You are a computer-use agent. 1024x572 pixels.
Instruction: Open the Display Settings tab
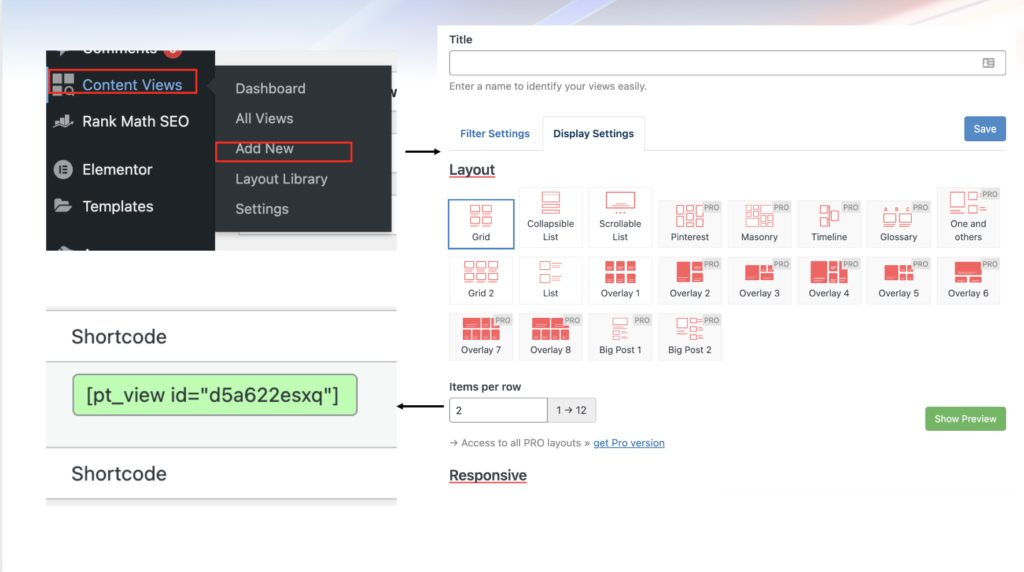(x=593, y=134)
